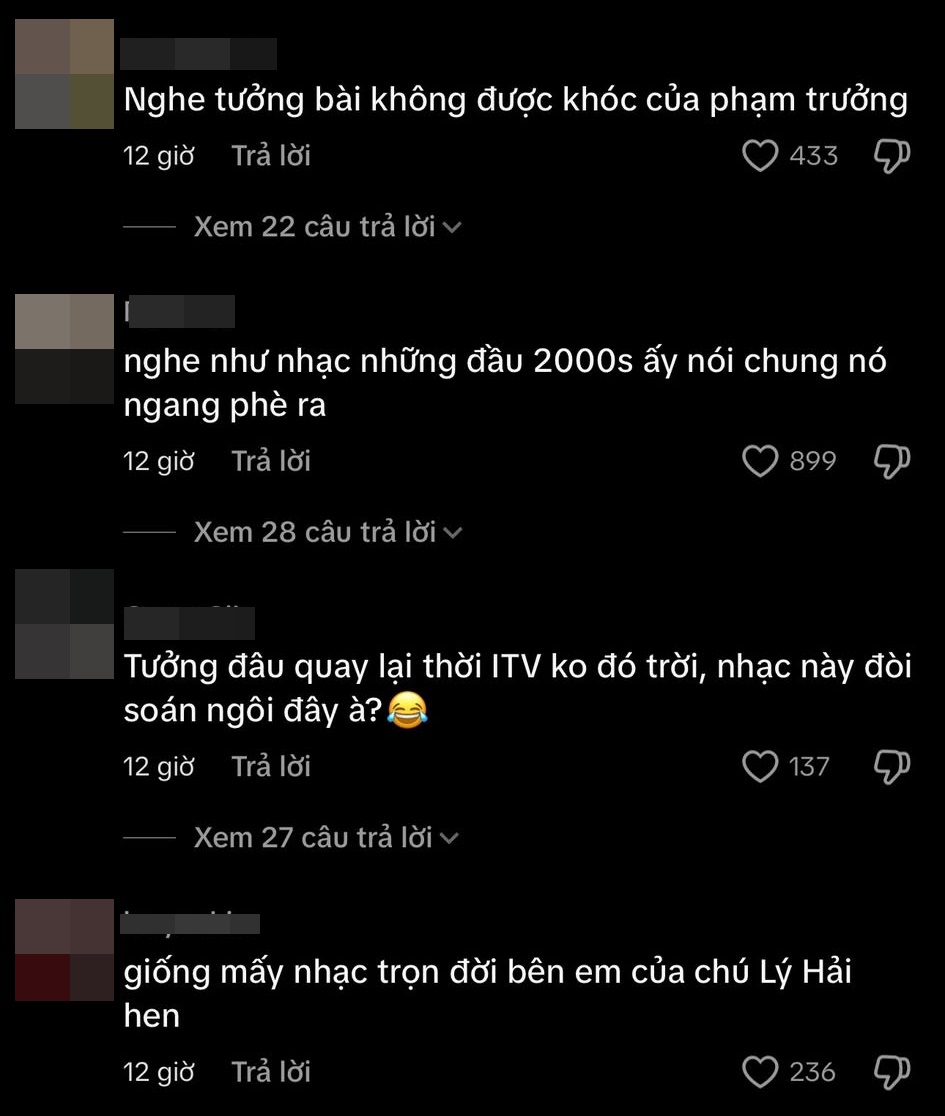Image resolution: width=945 pixels, height=1116 pixels.
Task: Expand Xem 27 câu trả lời
Action: tap(327, 838)
